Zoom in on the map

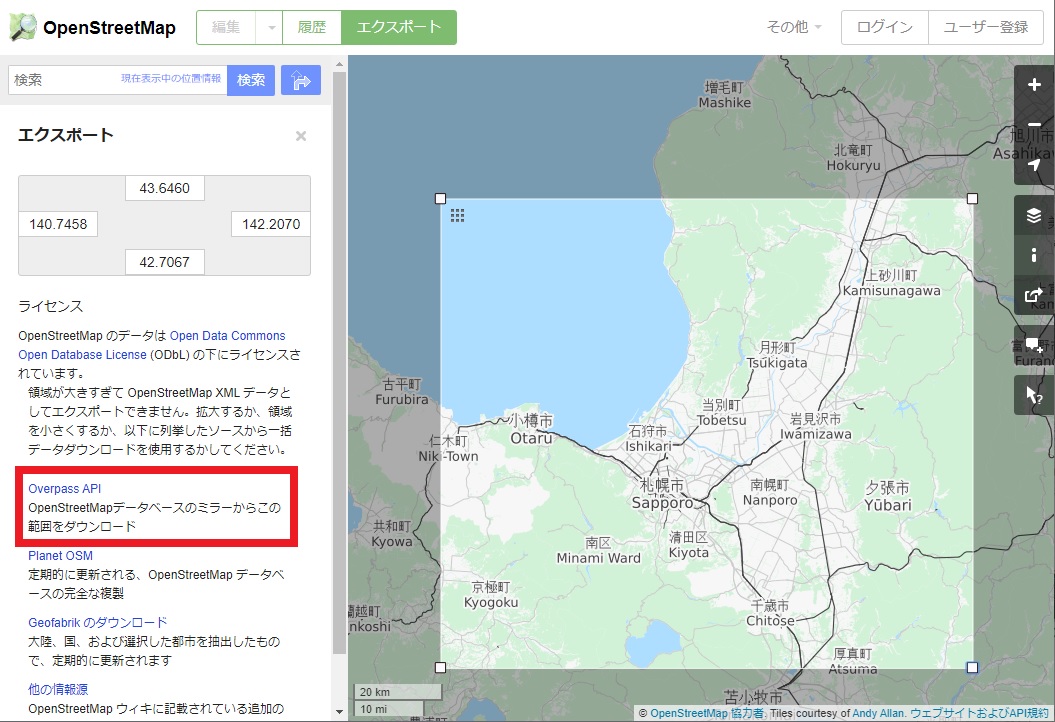click(x=1034, y=86)
